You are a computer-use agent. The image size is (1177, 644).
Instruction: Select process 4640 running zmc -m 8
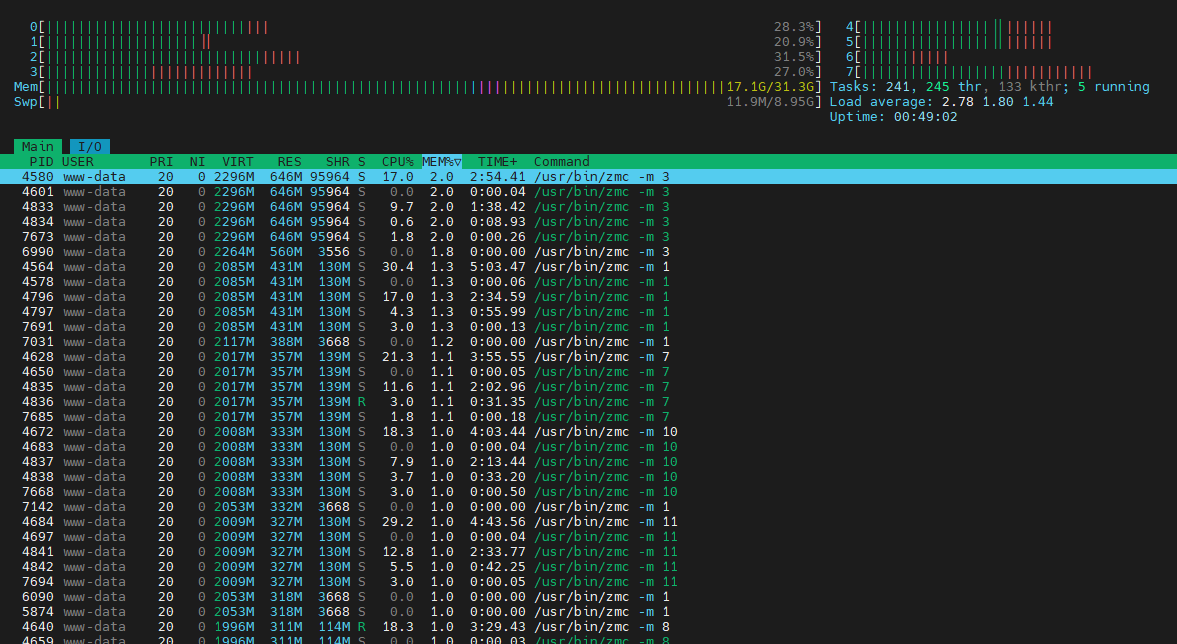pos(588,627)
